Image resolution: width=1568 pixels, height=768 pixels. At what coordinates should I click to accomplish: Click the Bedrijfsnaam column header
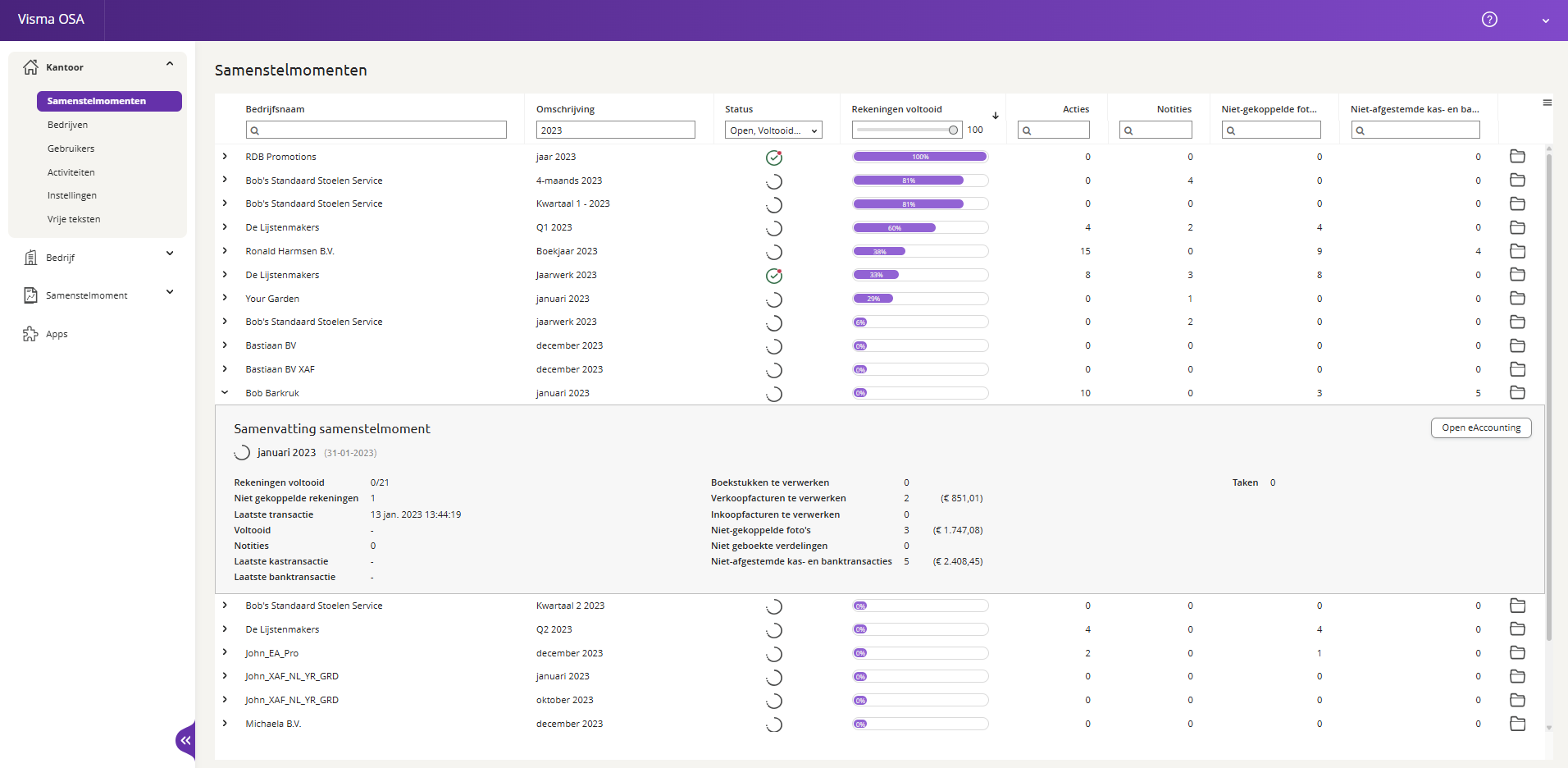click(x=275, y=109)
